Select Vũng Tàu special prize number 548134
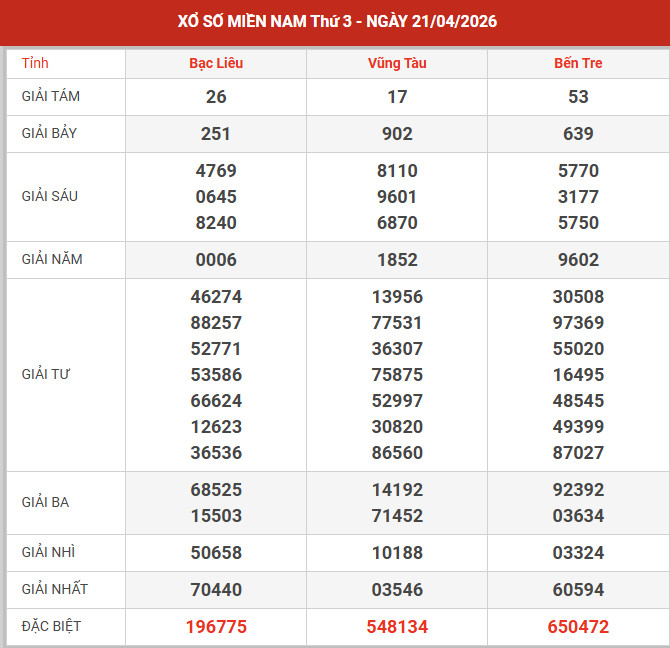Viewport: 670px width, 648px height. 397,627
